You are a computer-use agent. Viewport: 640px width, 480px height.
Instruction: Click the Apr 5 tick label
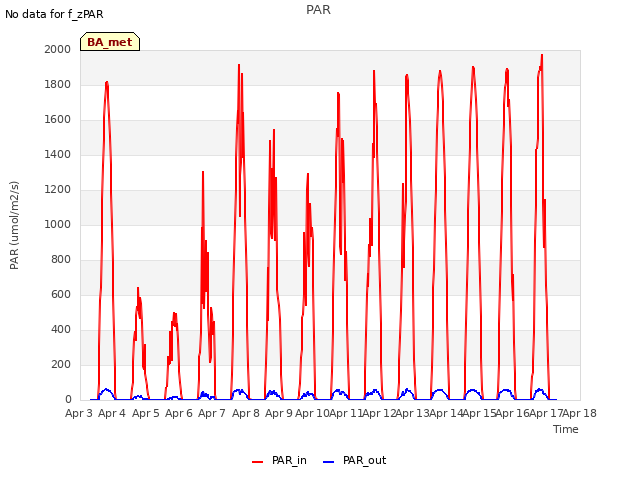point(146,413)
